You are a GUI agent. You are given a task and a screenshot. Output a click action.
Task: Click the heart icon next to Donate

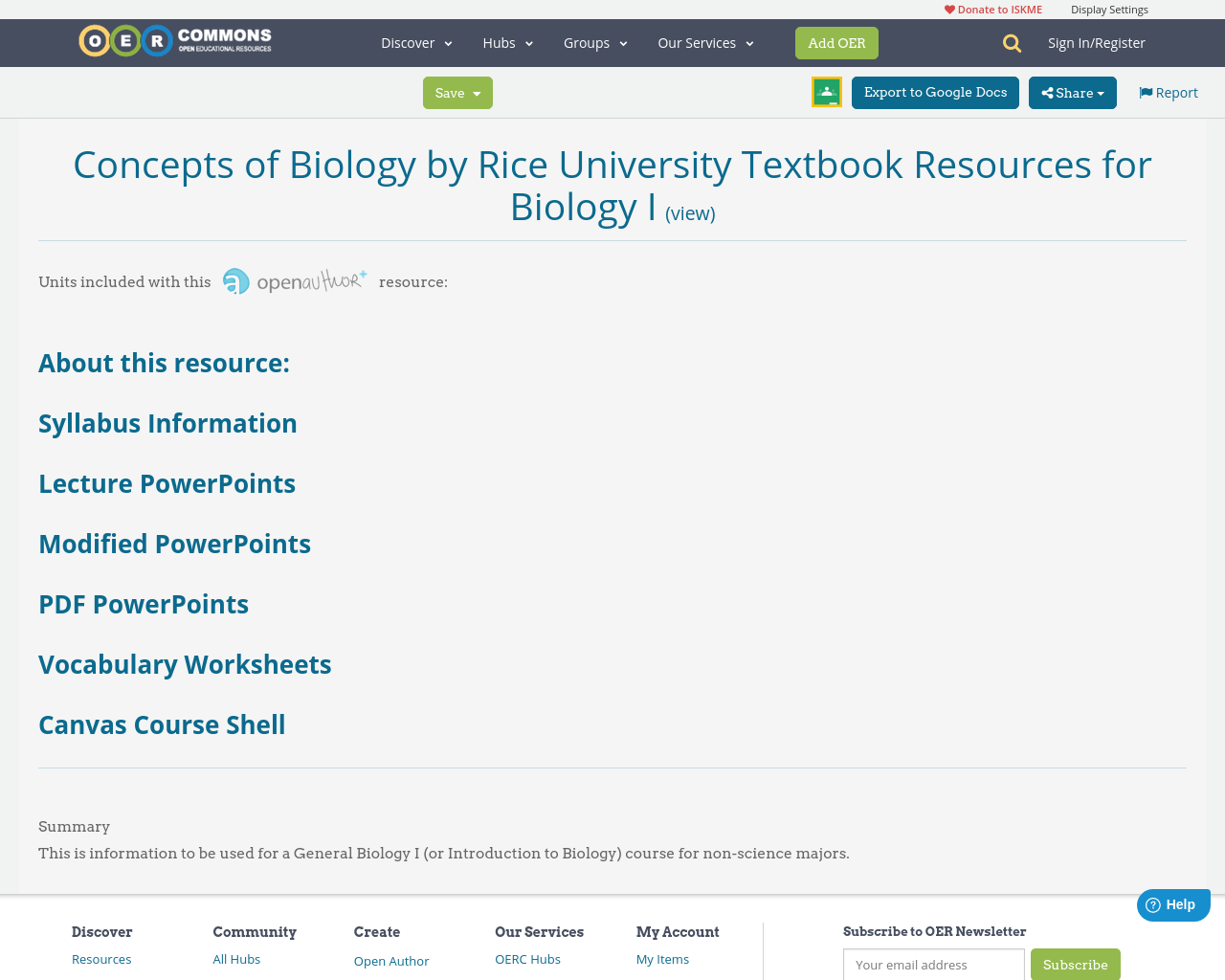[x=949, y=8]
